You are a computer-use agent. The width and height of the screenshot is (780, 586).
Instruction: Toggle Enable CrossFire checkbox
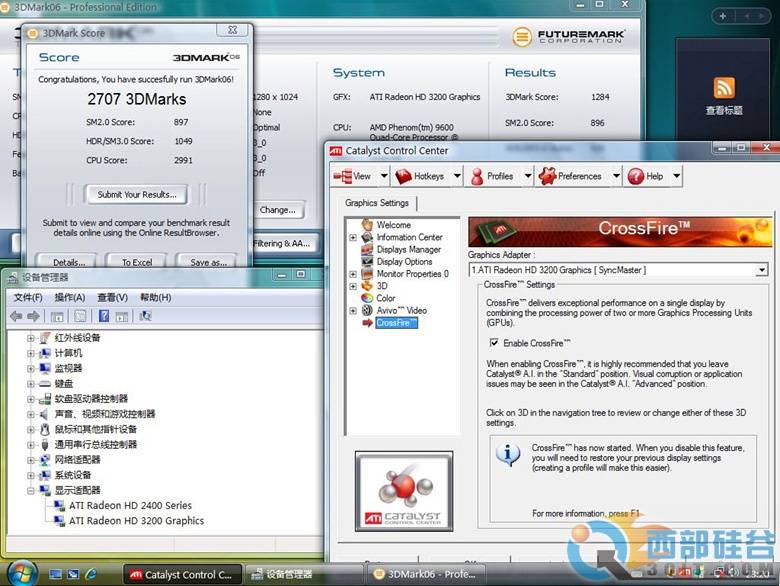point(493,343)
